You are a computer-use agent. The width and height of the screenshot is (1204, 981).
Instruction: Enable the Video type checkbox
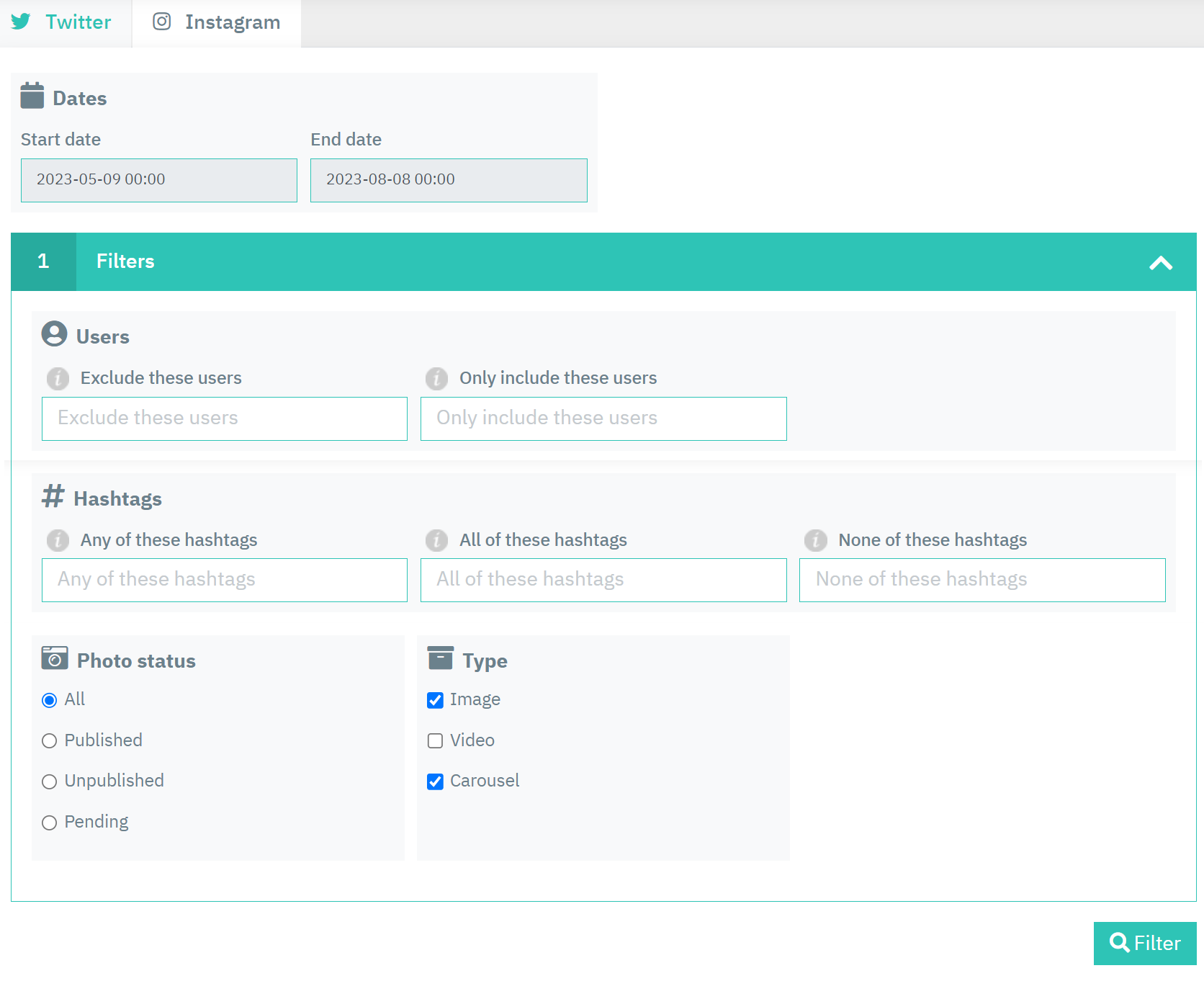tap(435, 741)
